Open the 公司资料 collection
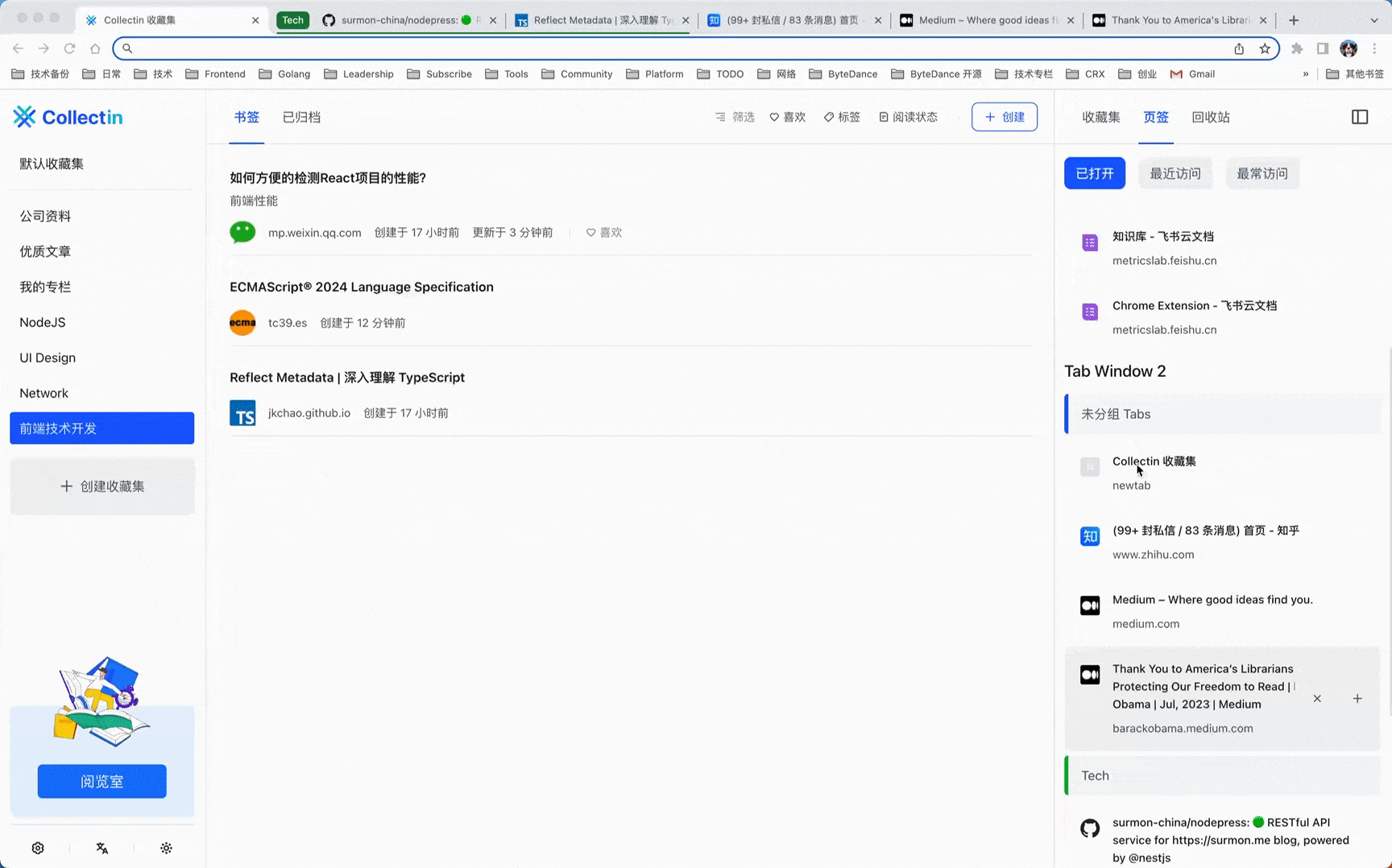This screenshot has width=1392, height=868. click(102, 217)
